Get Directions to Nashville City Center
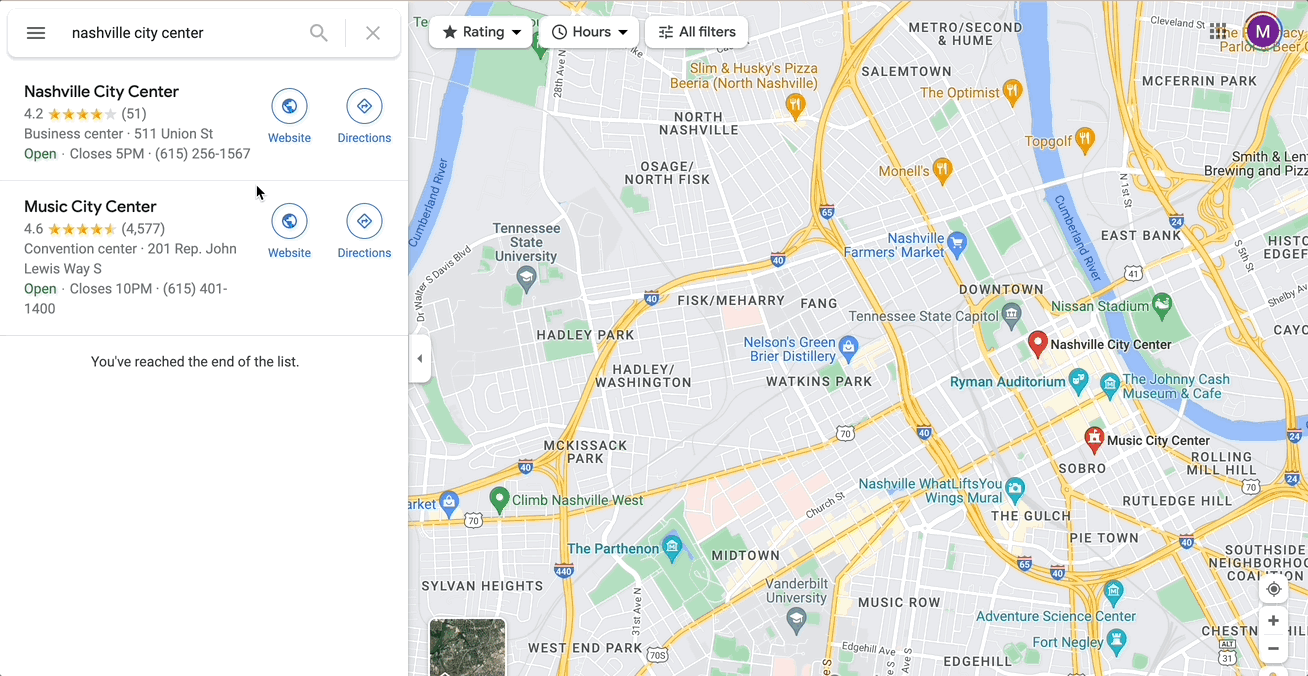Viewport: 1308px width, 676px height. (x=364, y=117)
